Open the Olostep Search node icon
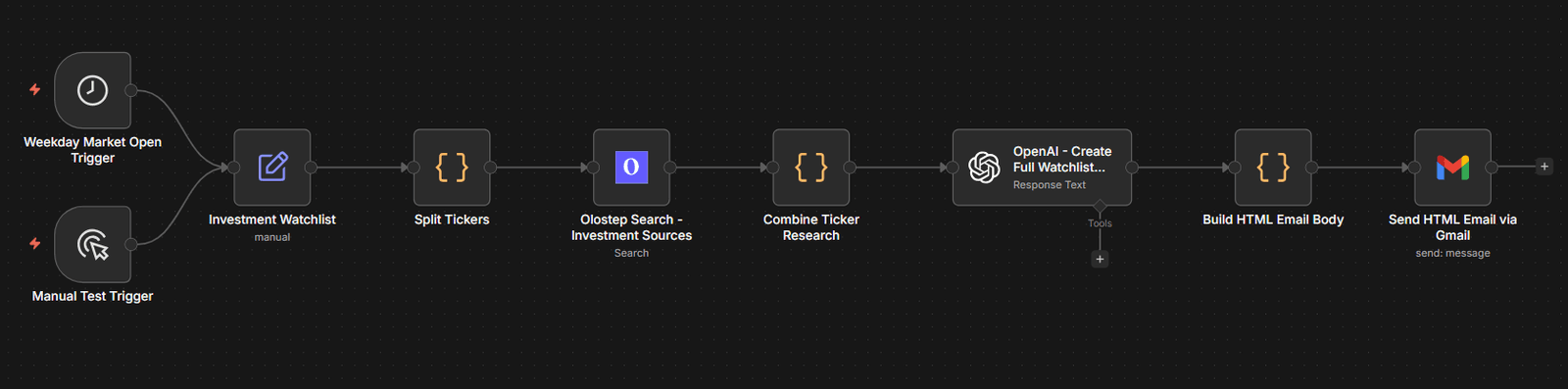Image resolution: width=1568 pixels, height=389 pixels. [631, 168]
